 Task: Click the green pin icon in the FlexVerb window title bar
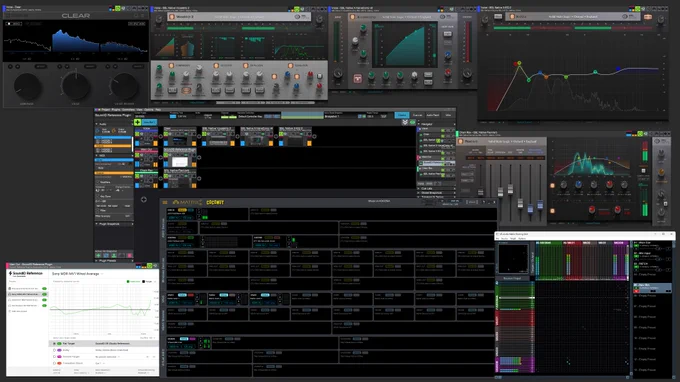coord(640,134)
